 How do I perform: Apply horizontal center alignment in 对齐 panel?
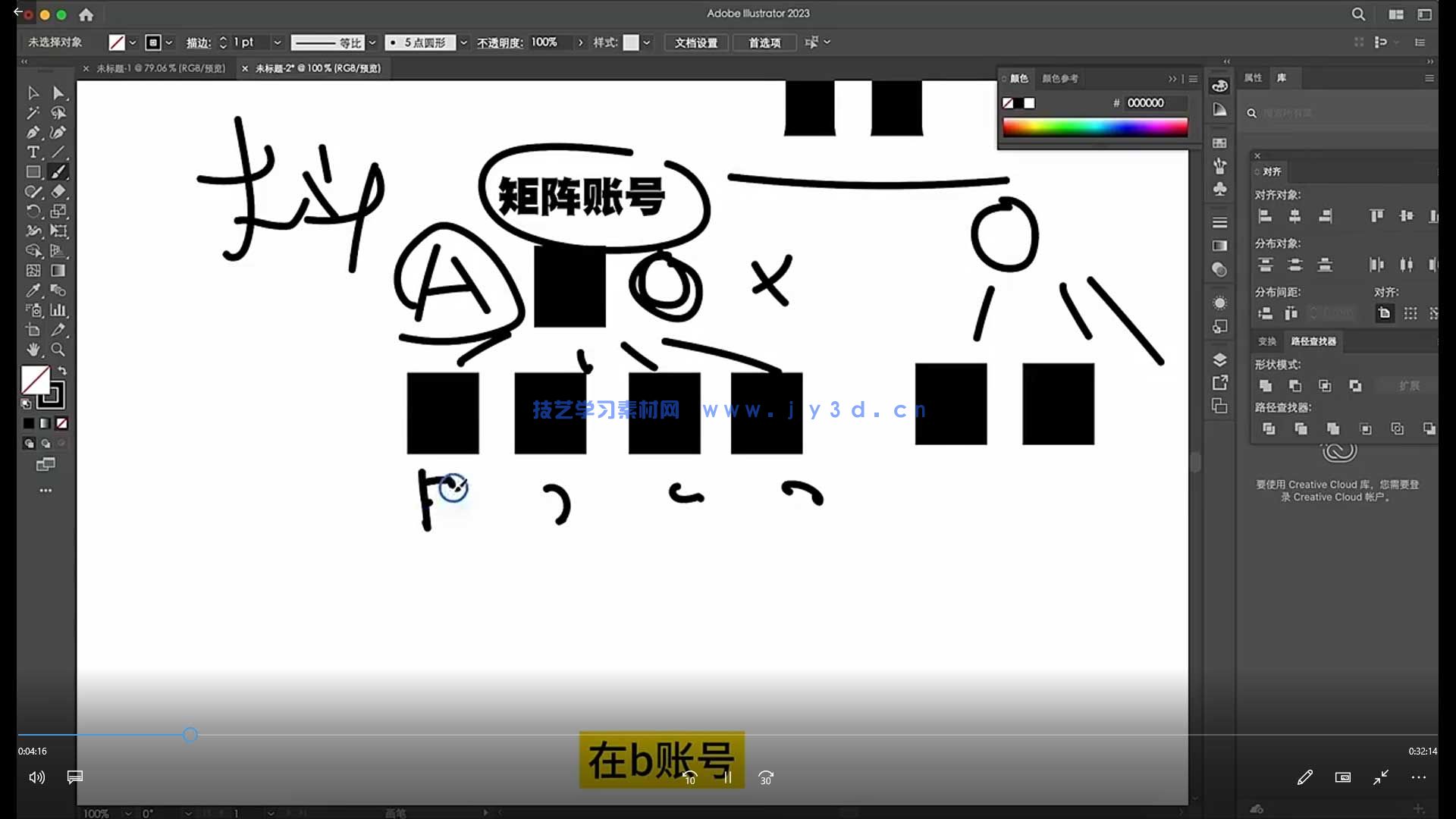click(1295, 215)
